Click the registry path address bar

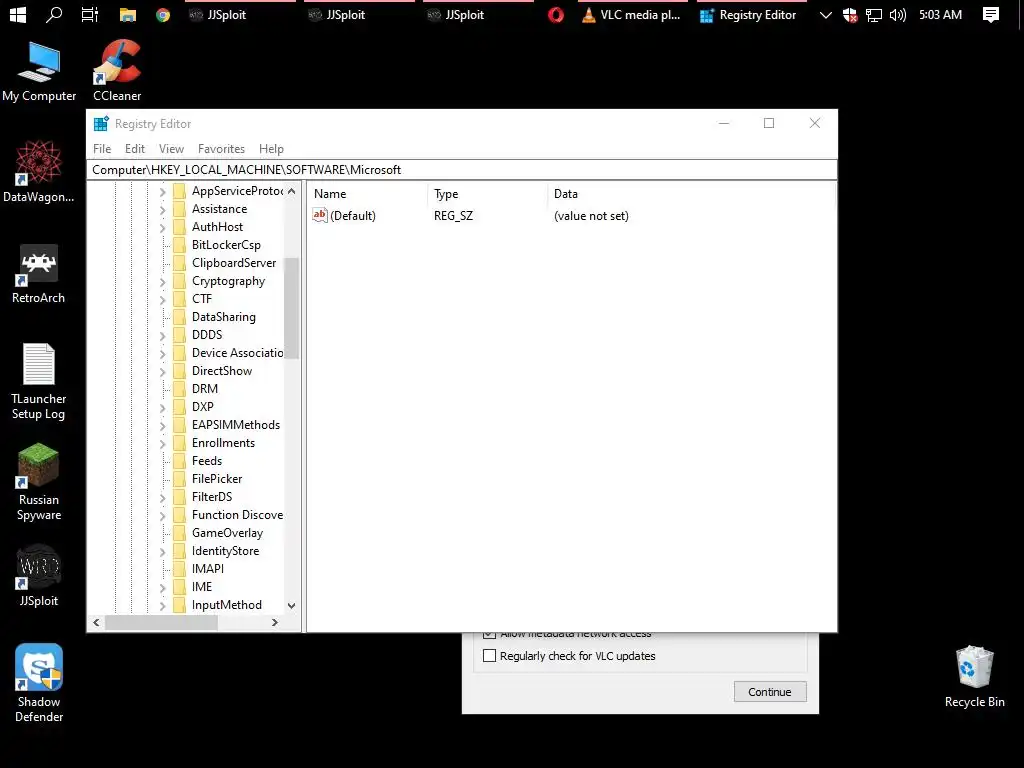pyautogui.click(x=462, y=170)
